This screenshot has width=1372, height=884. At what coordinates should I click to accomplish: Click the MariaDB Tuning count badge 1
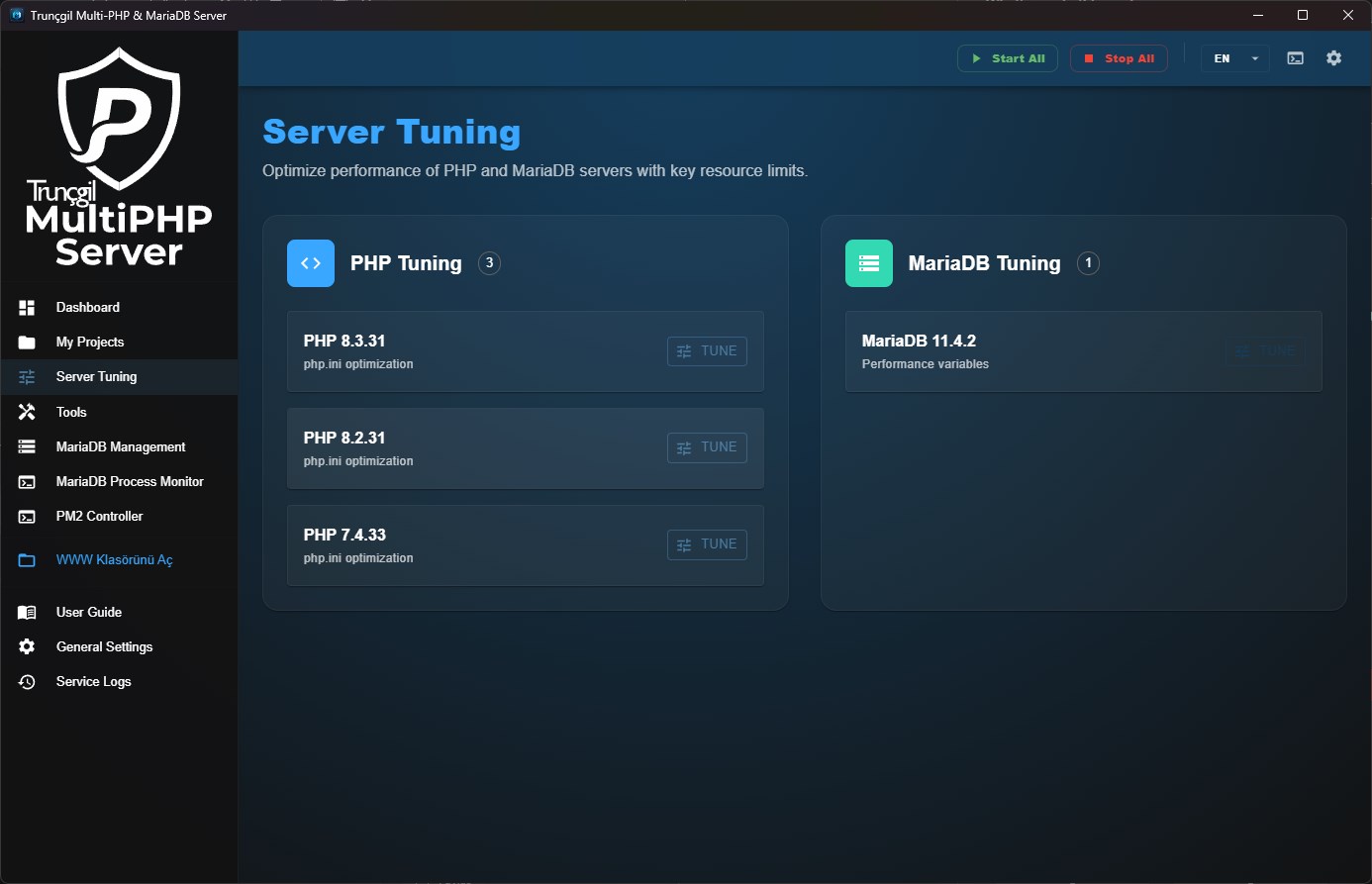[1088, 263]
